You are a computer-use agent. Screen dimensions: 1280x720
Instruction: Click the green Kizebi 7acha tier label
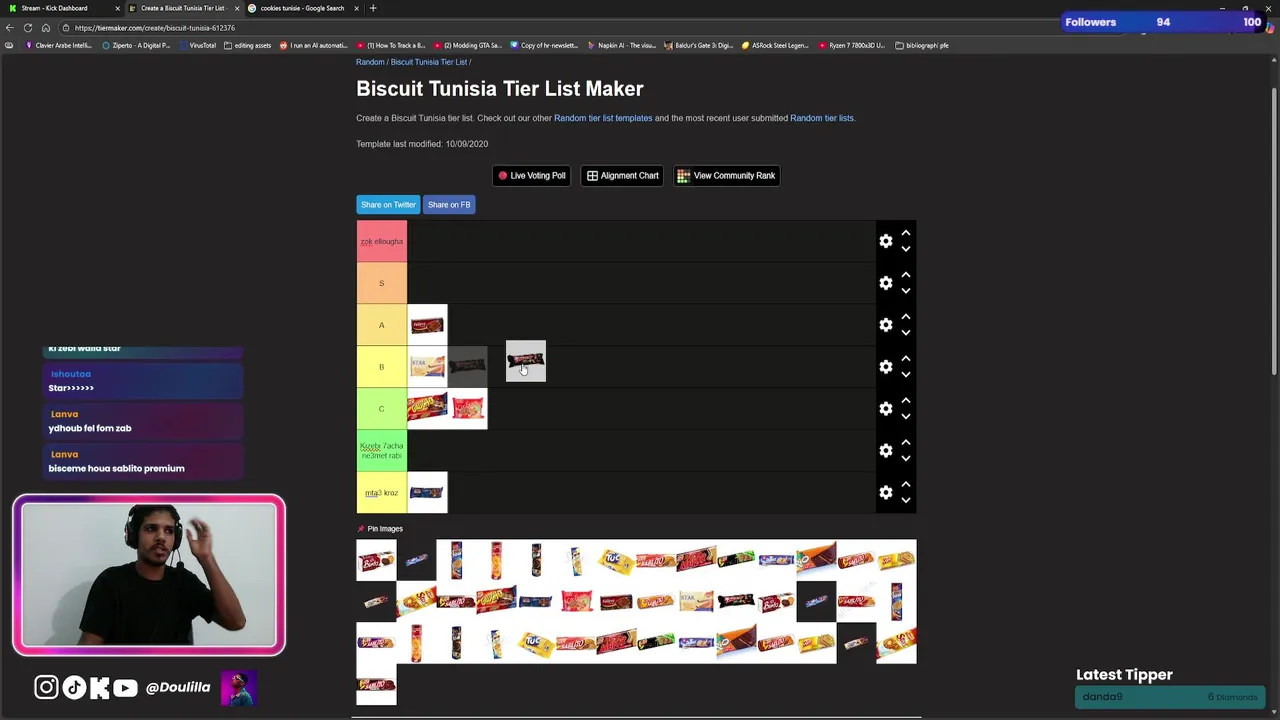(x=382, y=451)
